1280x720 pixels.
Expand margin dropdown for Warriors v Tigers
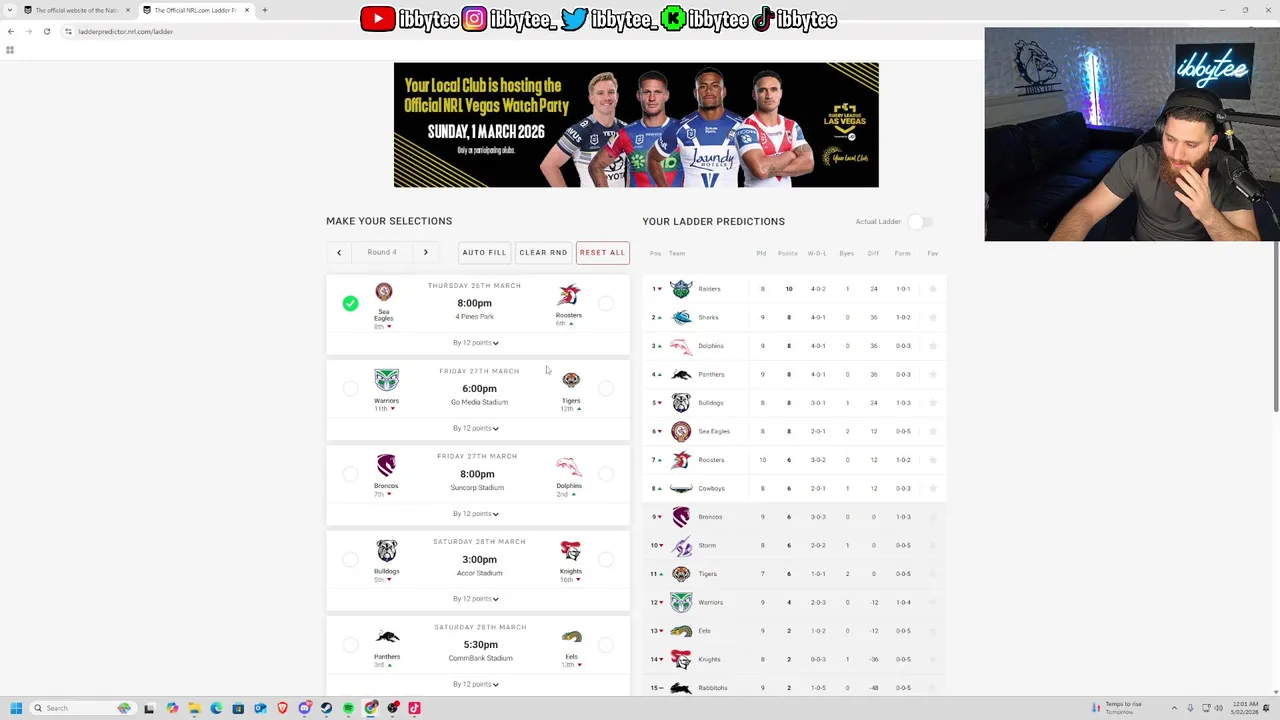point(476,428)
